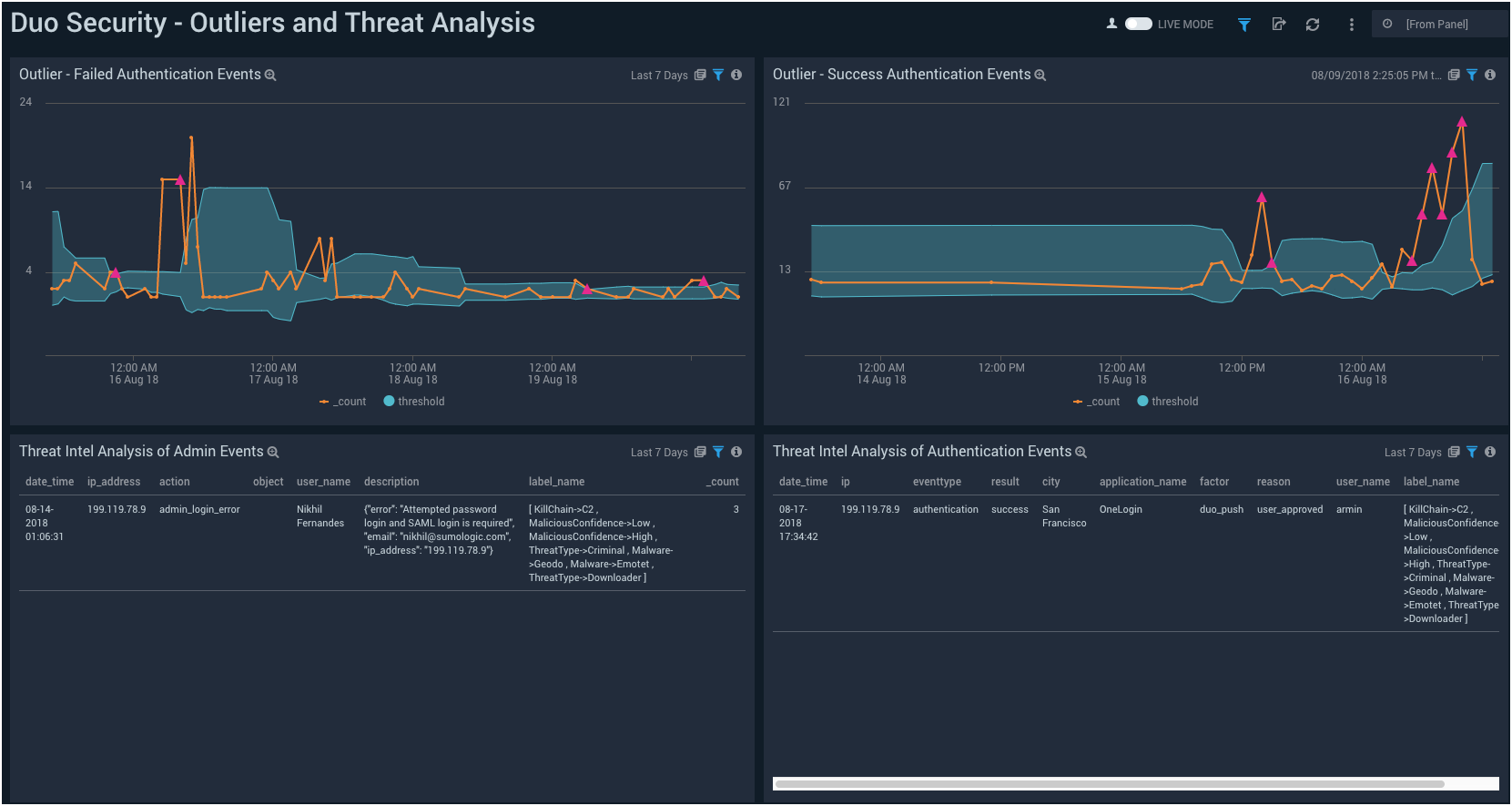The image size is (1512, 806).
Task: Click magnifier icon next to Success Authentication Events
Action: coord(1040,76)
